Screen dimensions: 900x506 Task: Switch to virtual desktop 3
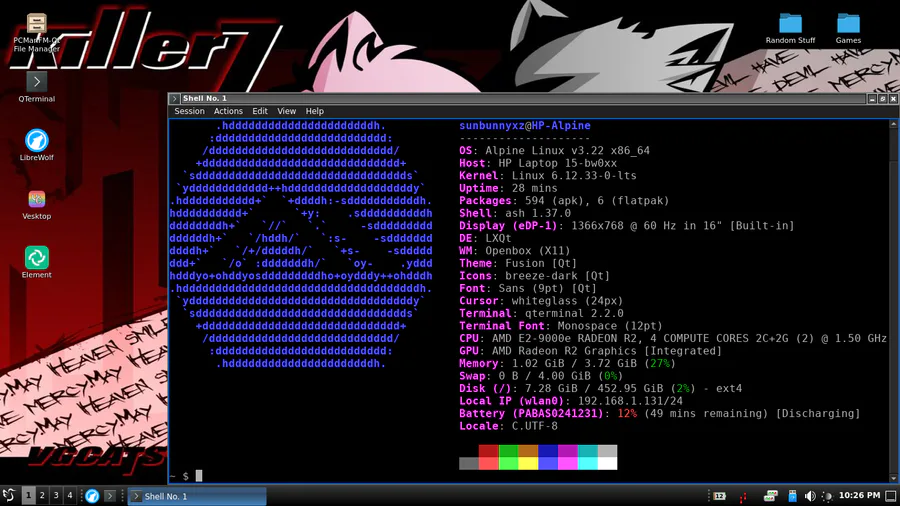[56, 496]
